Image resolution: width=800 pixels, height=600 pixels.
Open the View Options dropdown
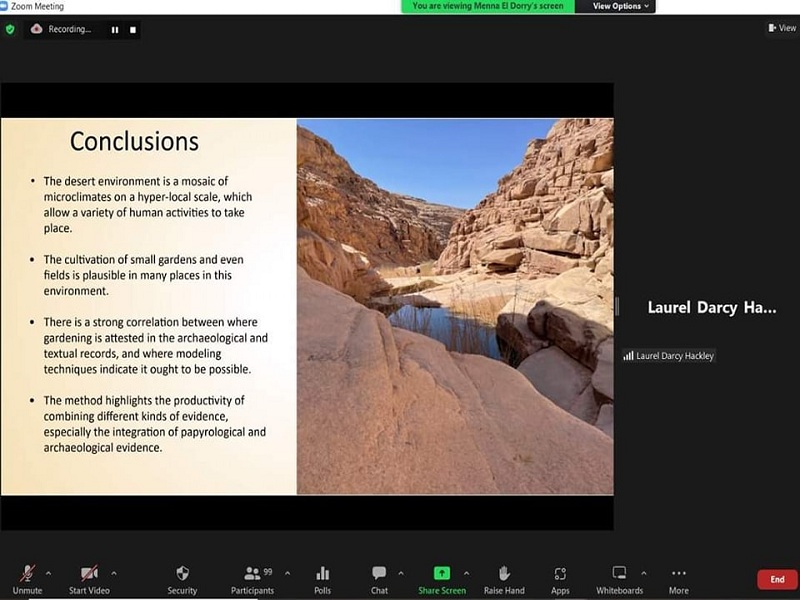pos(620,6)
